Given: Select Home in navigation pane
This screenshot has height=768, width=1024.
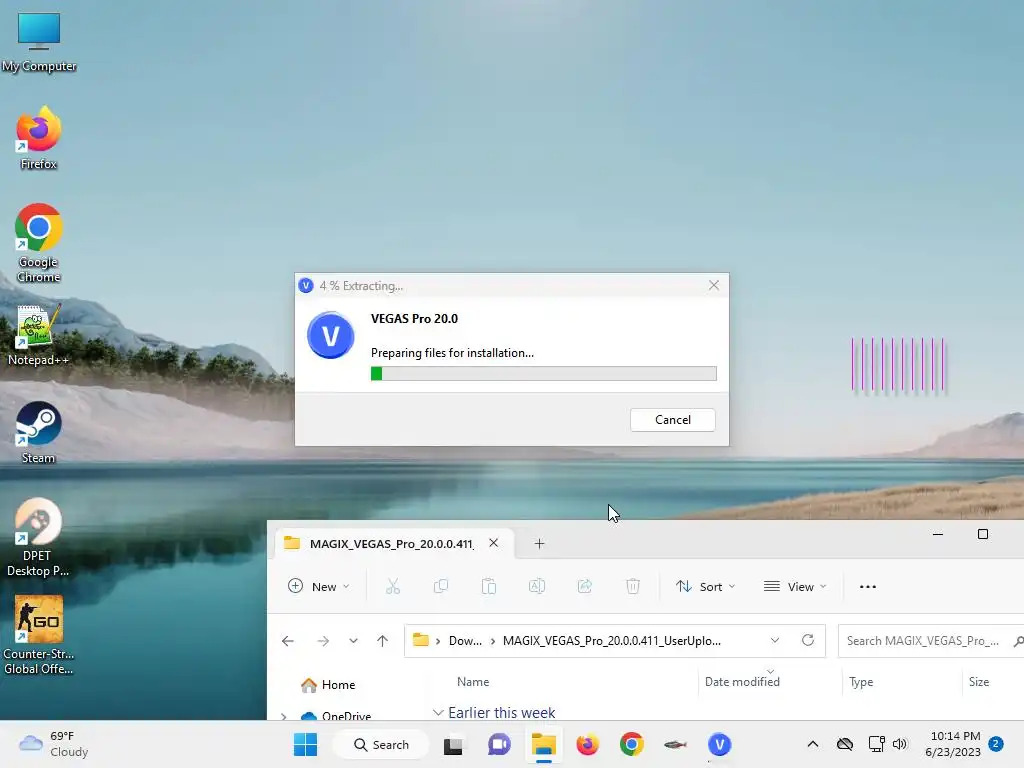Looking at the screenshot, I should (328, 684).
